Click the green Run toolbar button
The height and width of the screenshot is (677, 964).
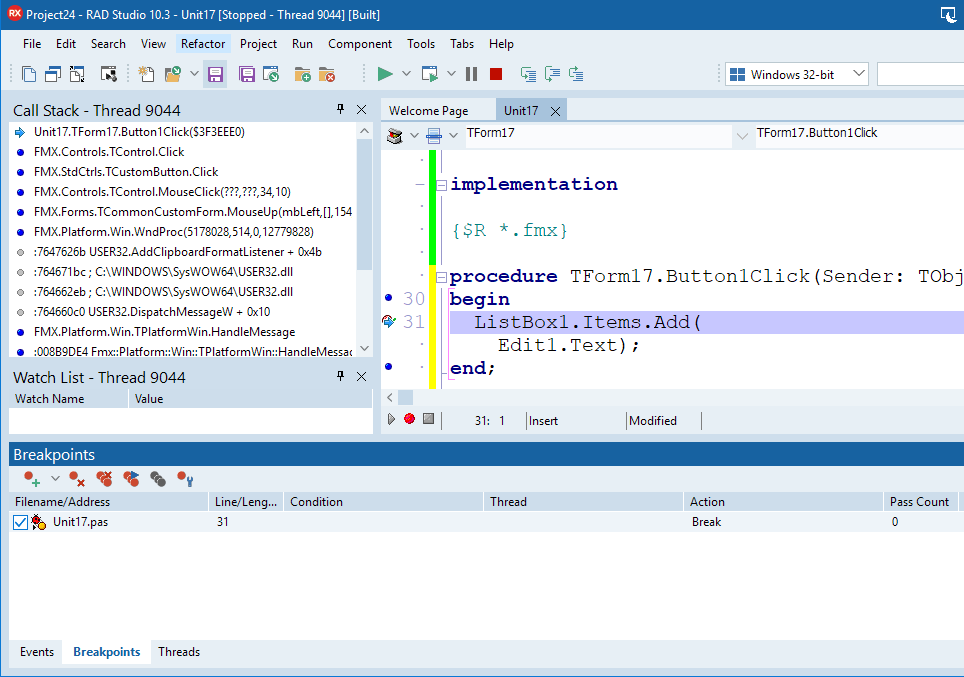(x=384, y=74)
